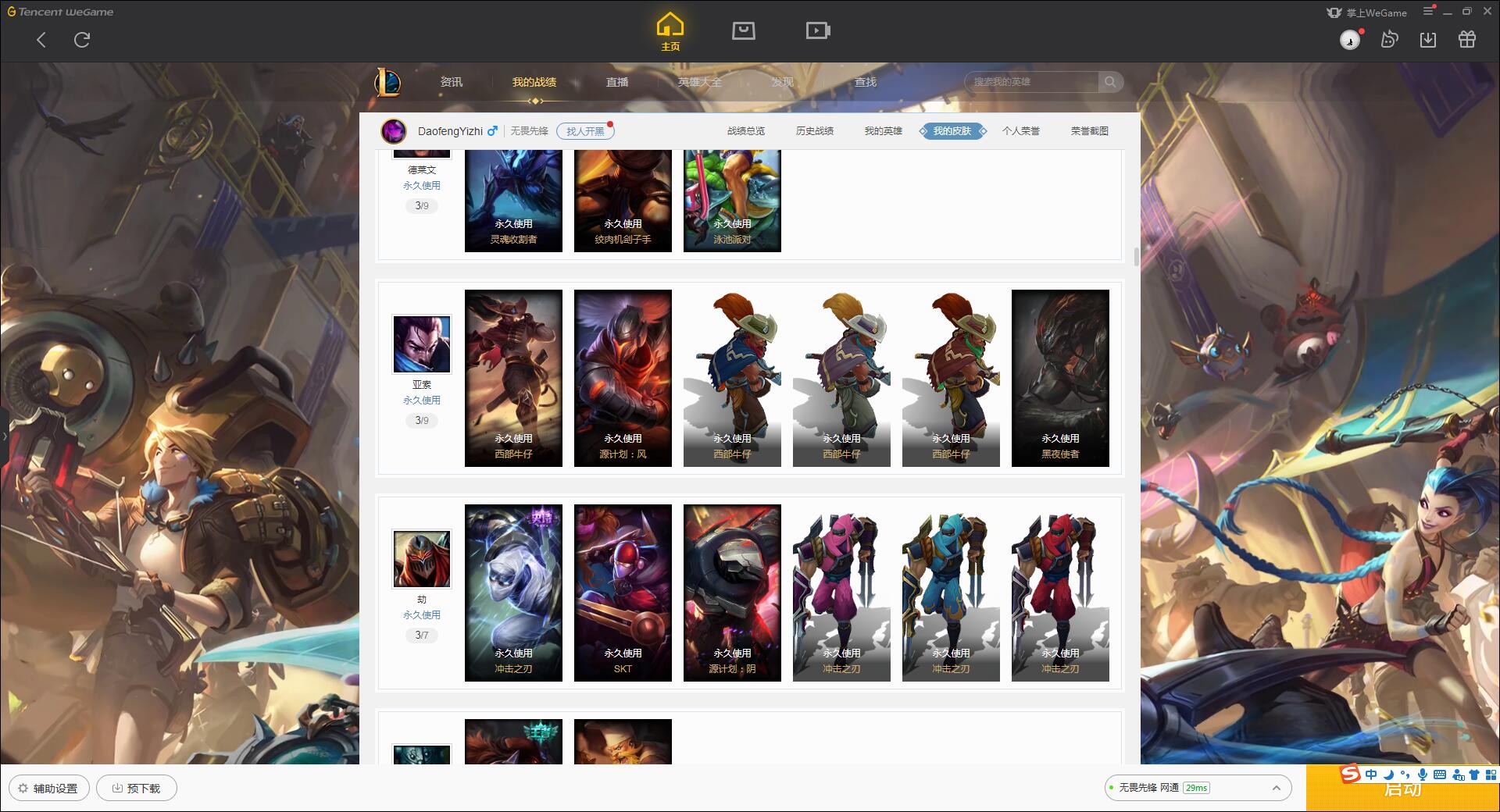Open the Sogou soft keyboard icon

1440,775
